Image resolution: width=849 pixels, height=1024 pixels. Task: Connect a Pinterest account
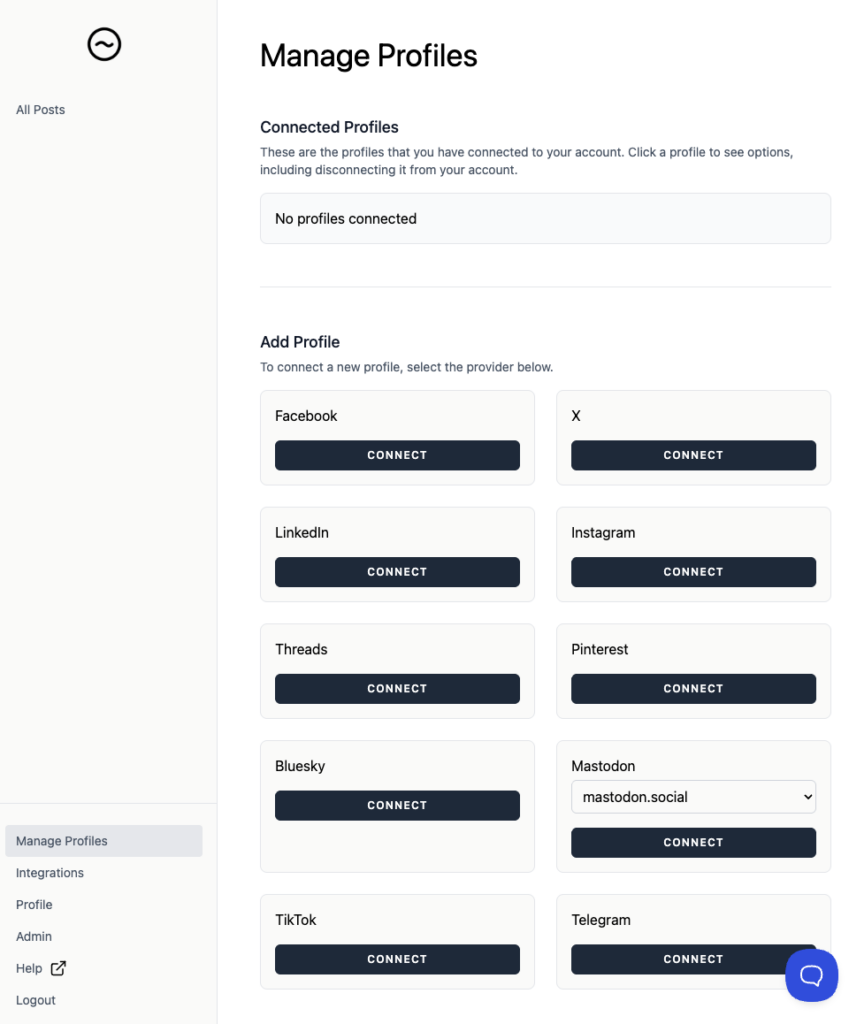(693, 688)
